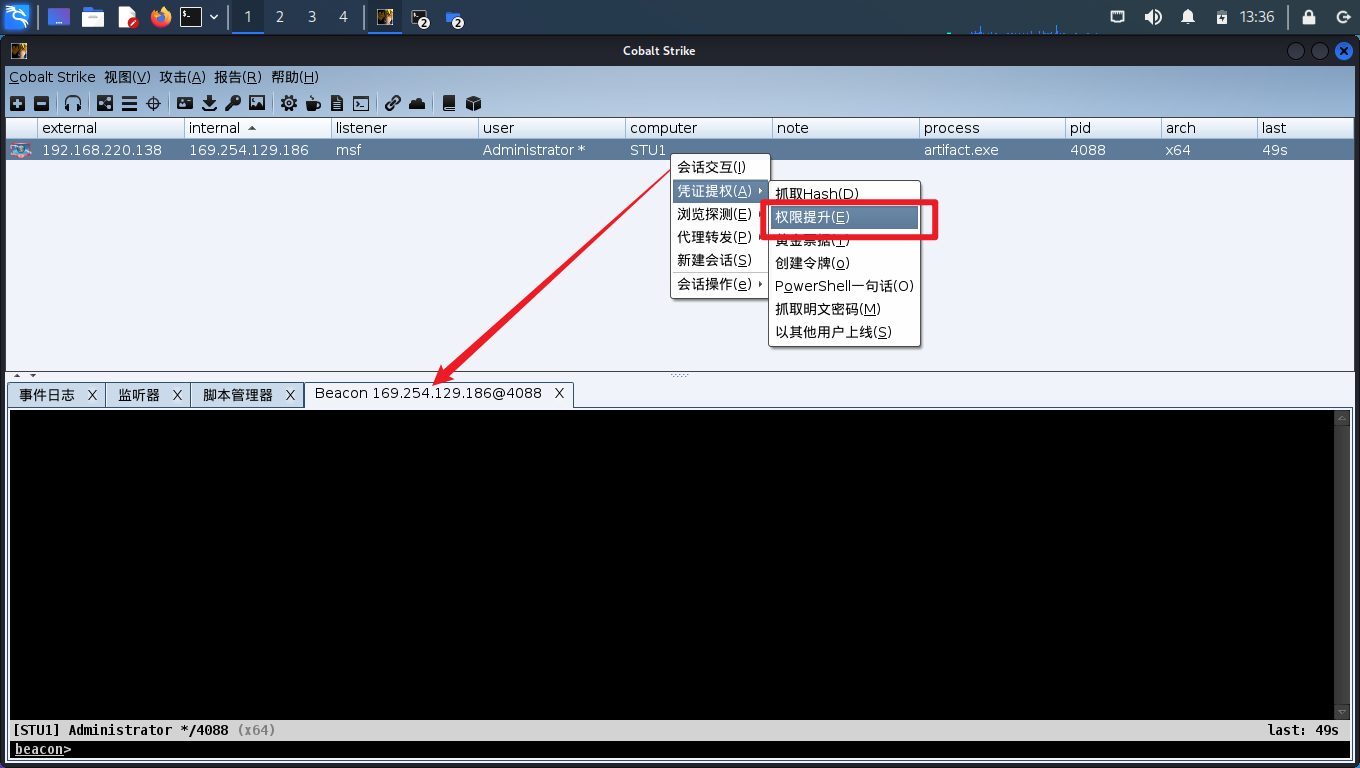1360x768 pixels.
Task: Toggle sort arrow on internal column header
Action: pos(252,128)
